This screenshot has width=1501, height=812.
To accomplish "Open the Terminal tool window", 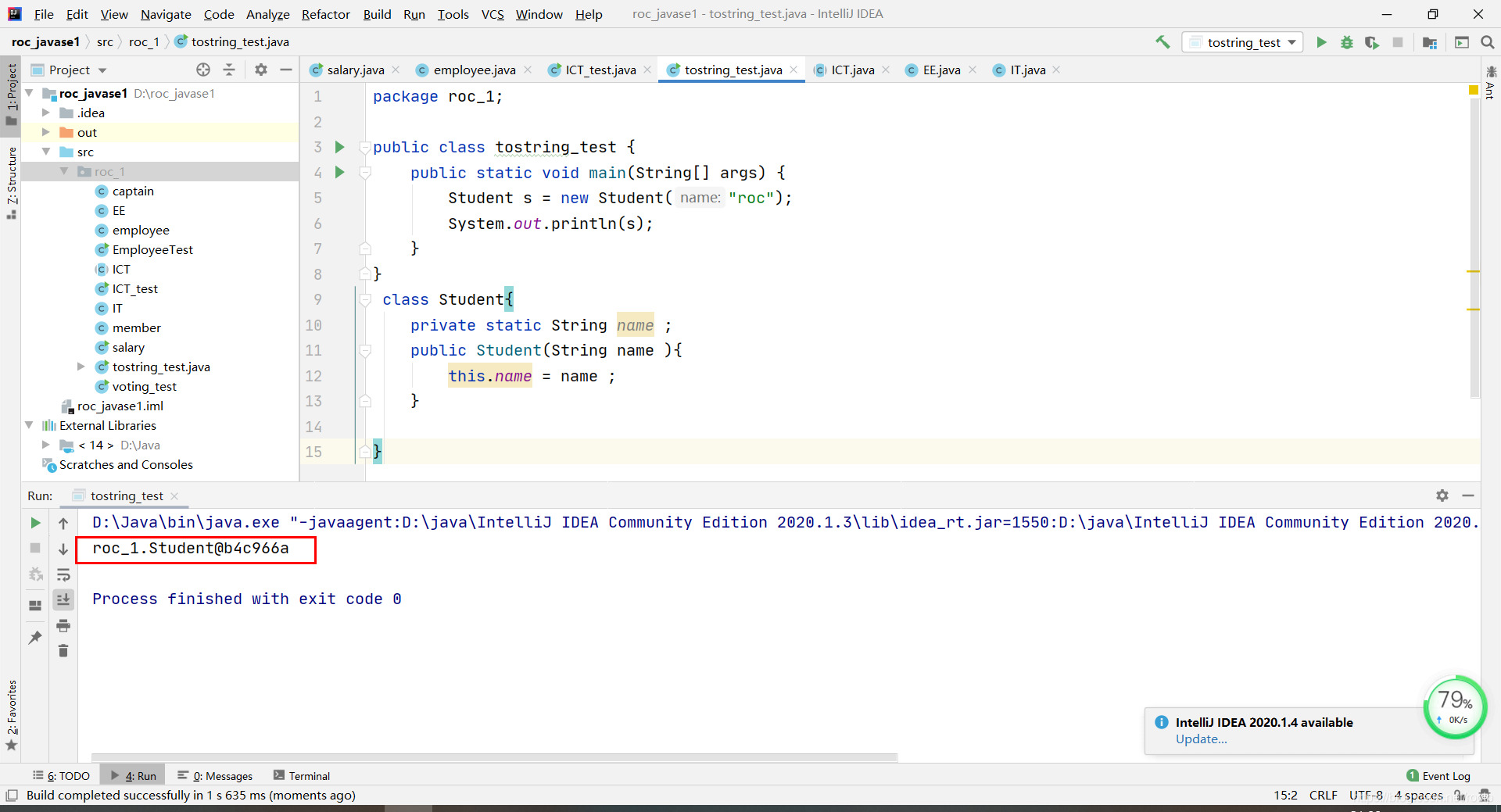I will point(302,776).
